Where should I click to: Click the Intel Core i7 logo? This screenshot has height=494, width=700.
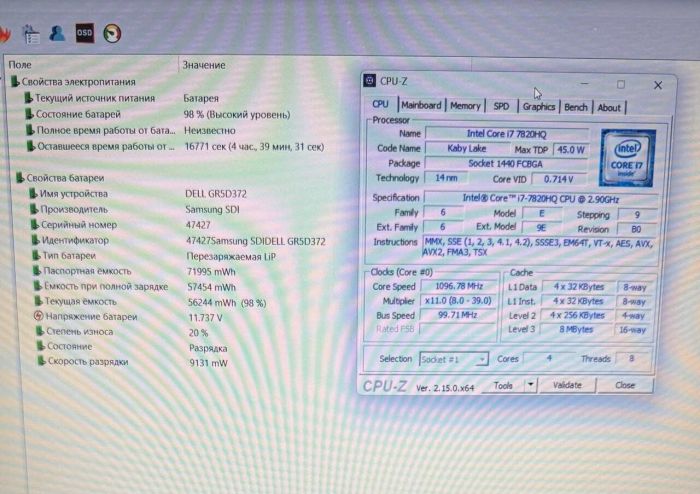point(627,158)
